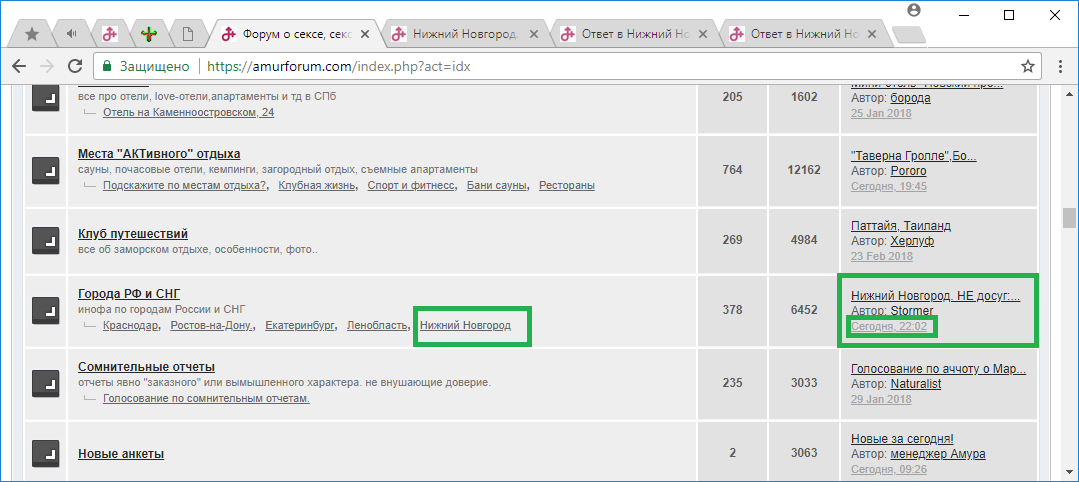Open the Сомнительные отчеты forum
This screenshot has width=1079, height=482.
pos(146,367)
